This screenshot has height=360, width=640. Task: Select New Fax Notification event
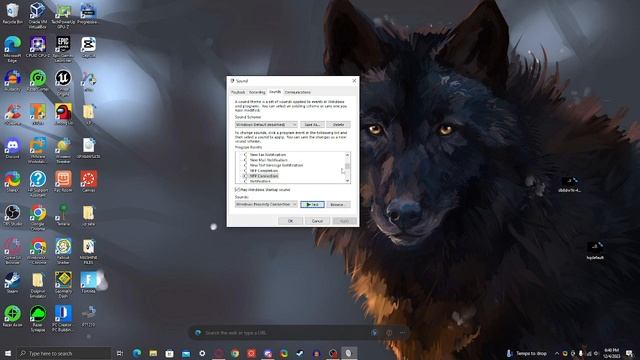(268, 155)
